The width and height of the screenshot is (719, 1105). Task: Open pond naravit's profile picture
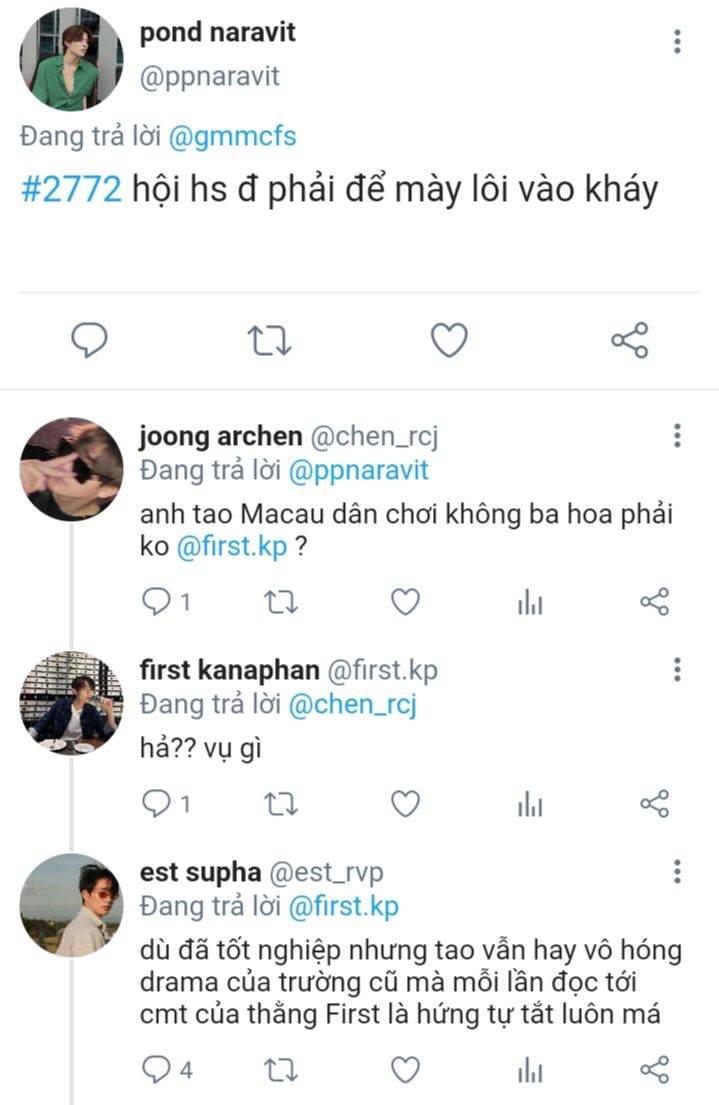tap(70, 58)
